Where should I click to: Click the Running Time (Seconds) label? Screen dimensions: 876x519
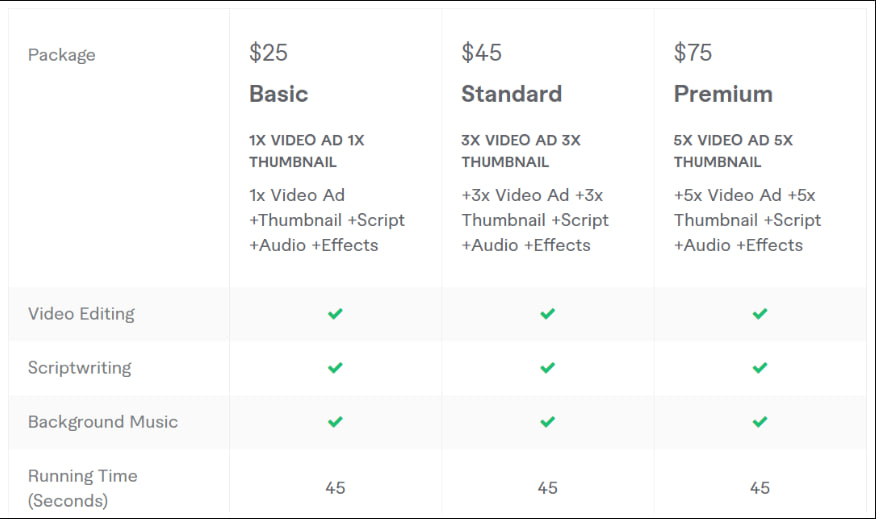82,488
